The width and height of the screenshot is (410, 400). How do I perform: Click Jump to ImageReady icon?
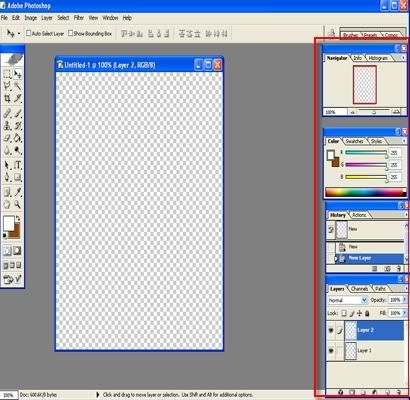coord(12,279)
